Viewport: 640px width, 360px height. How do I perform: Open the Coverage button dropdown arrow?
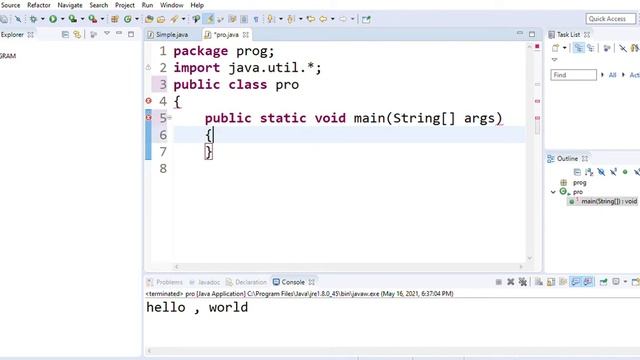[x=82, y=19]
